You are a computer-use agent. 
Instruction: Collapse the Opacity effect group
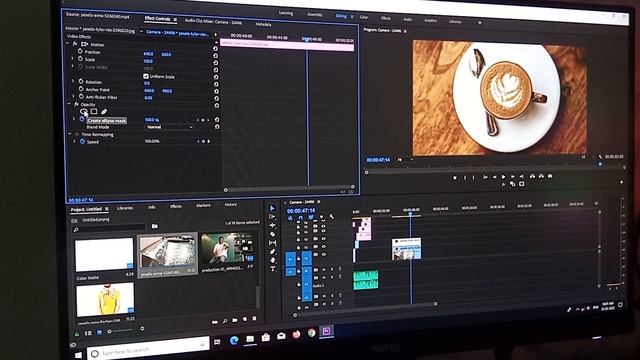69,104
